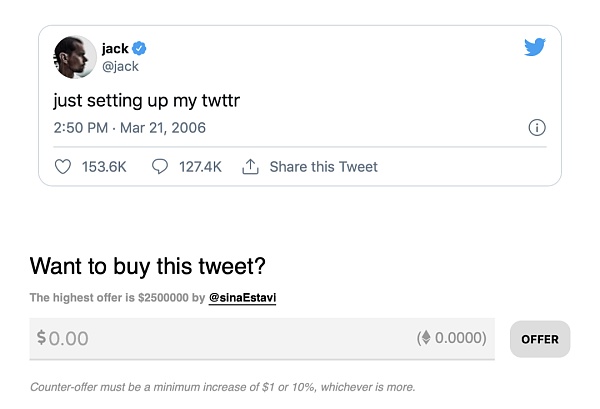Click the Ethereum diamond symbol
The image size is (600, 409).
coord(424,338)
